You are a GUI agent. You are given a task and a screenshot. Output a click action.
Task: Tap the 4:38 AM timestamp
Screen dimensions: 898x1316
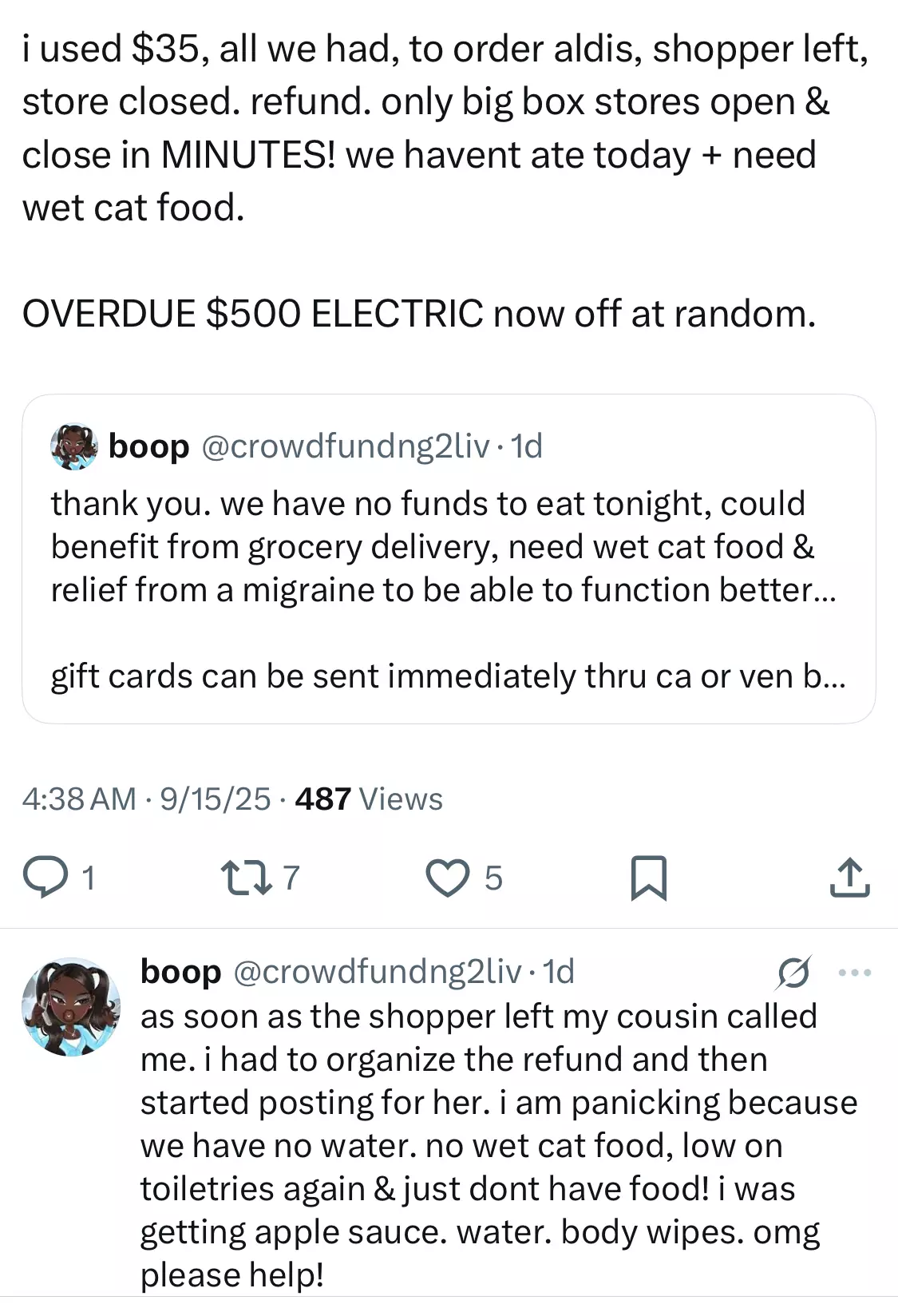coord(80,799)
